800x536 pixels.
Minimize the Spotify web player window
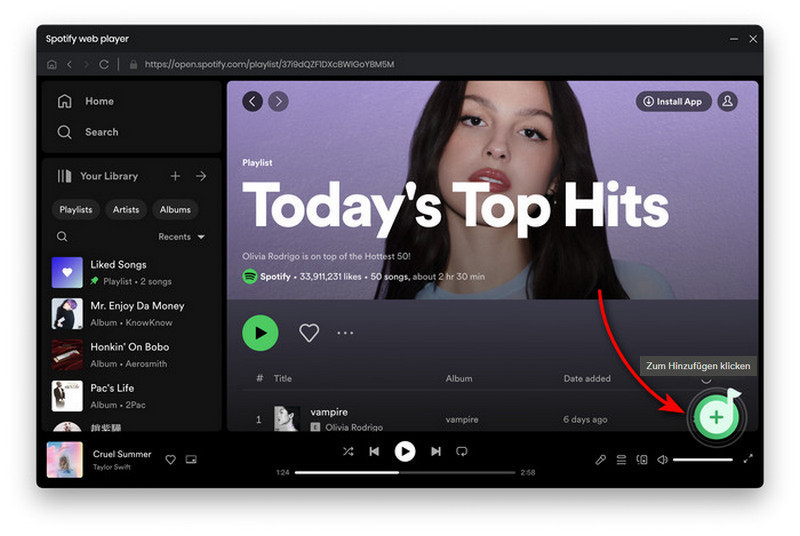(734, 39)
